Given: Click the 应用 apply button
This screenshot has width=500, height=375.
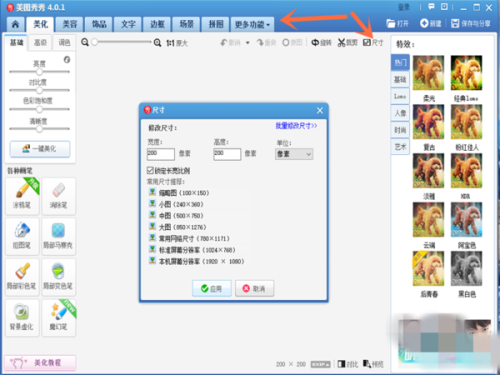Looking at the screenshot, I should (212, 288).
